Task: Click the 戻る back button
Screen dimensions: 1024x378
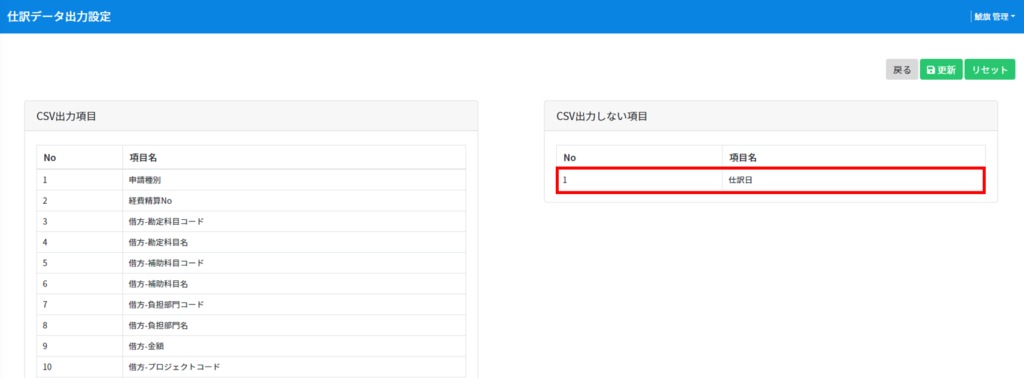Action: 901,70
